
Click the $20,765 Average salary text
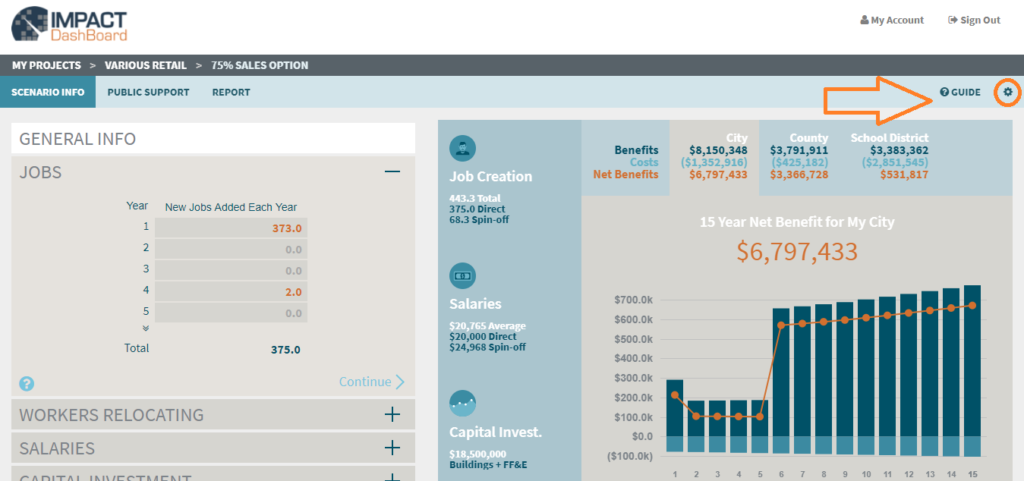(x=487, y=326)
